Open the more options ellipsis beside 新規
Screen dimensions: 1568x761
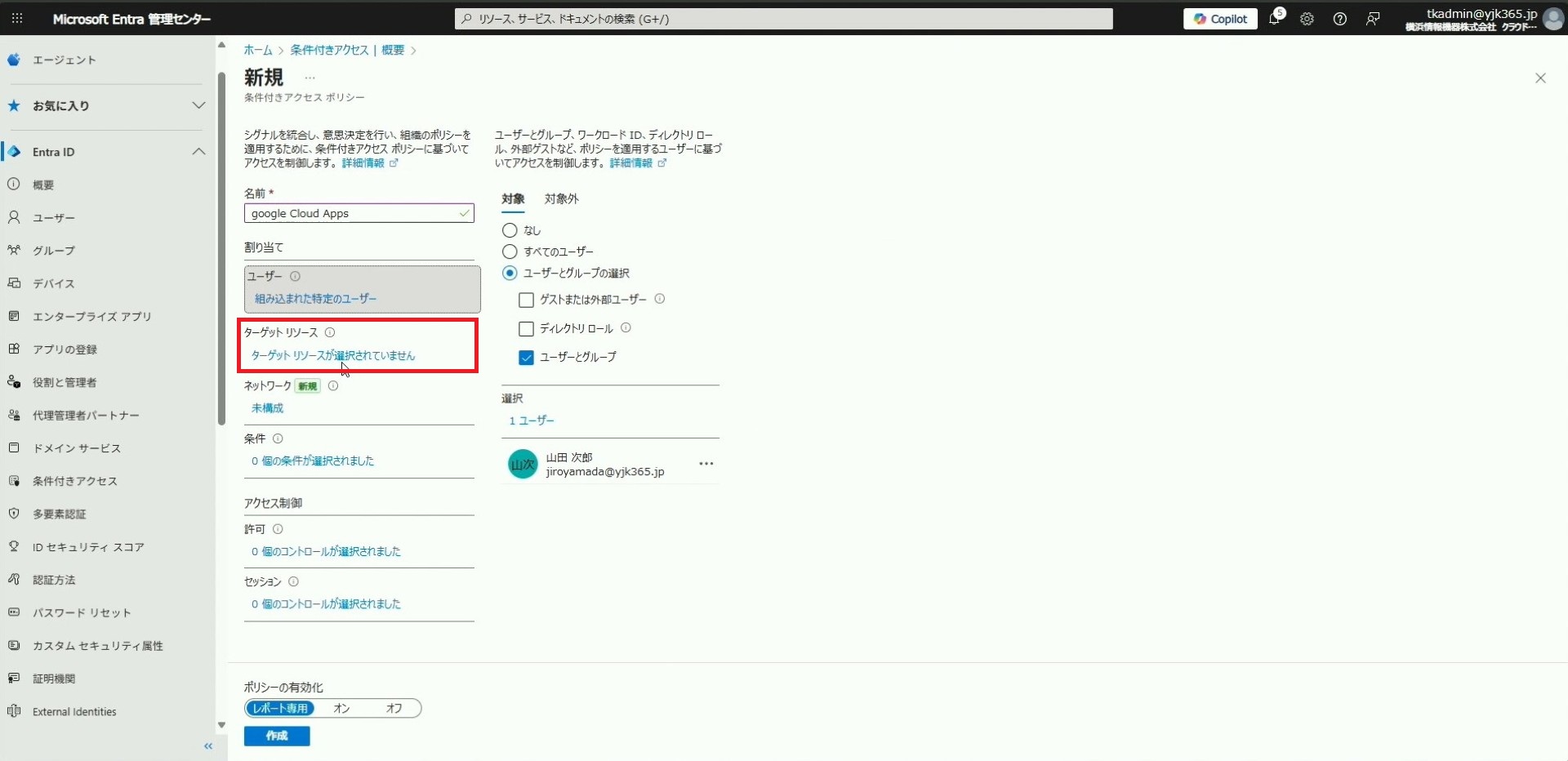coord(310,78)
